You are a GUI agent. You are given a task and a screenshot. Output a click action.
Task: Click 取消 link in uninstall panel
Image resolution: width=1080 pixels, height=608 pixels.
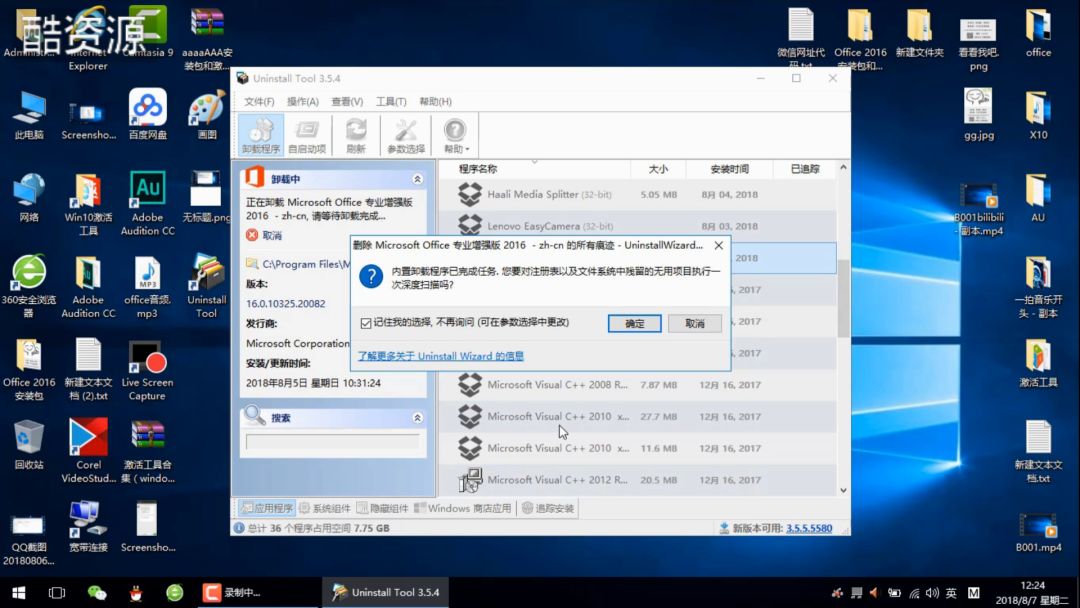tap(272, 235)
